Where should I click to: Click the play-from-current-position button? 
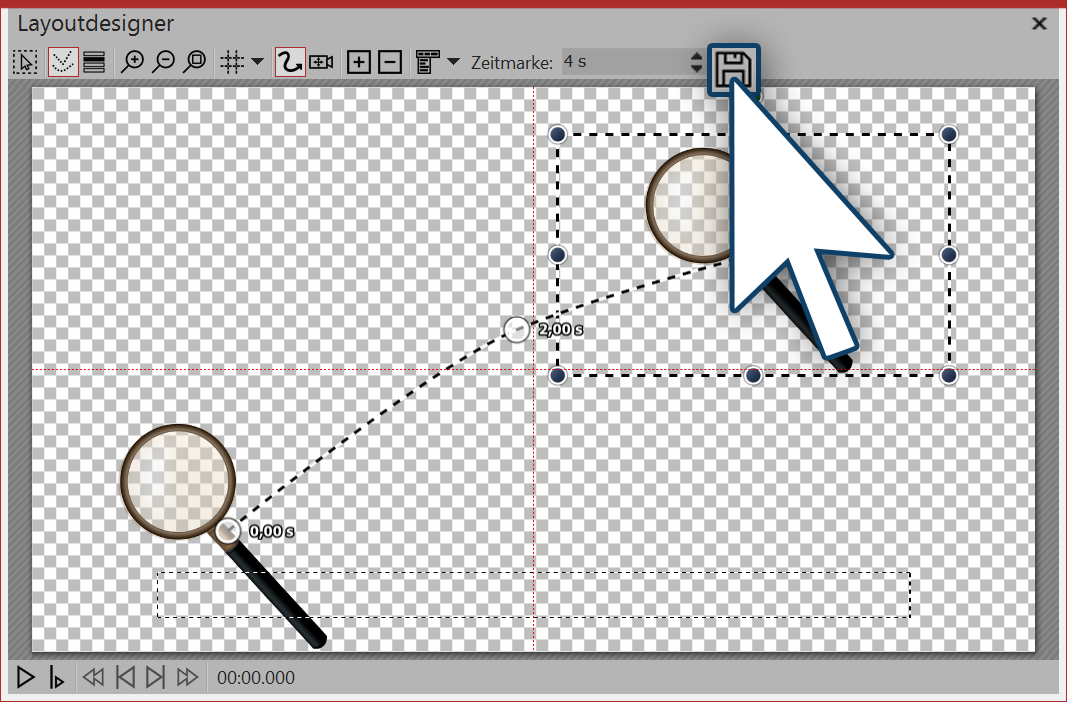click(56, 678)
